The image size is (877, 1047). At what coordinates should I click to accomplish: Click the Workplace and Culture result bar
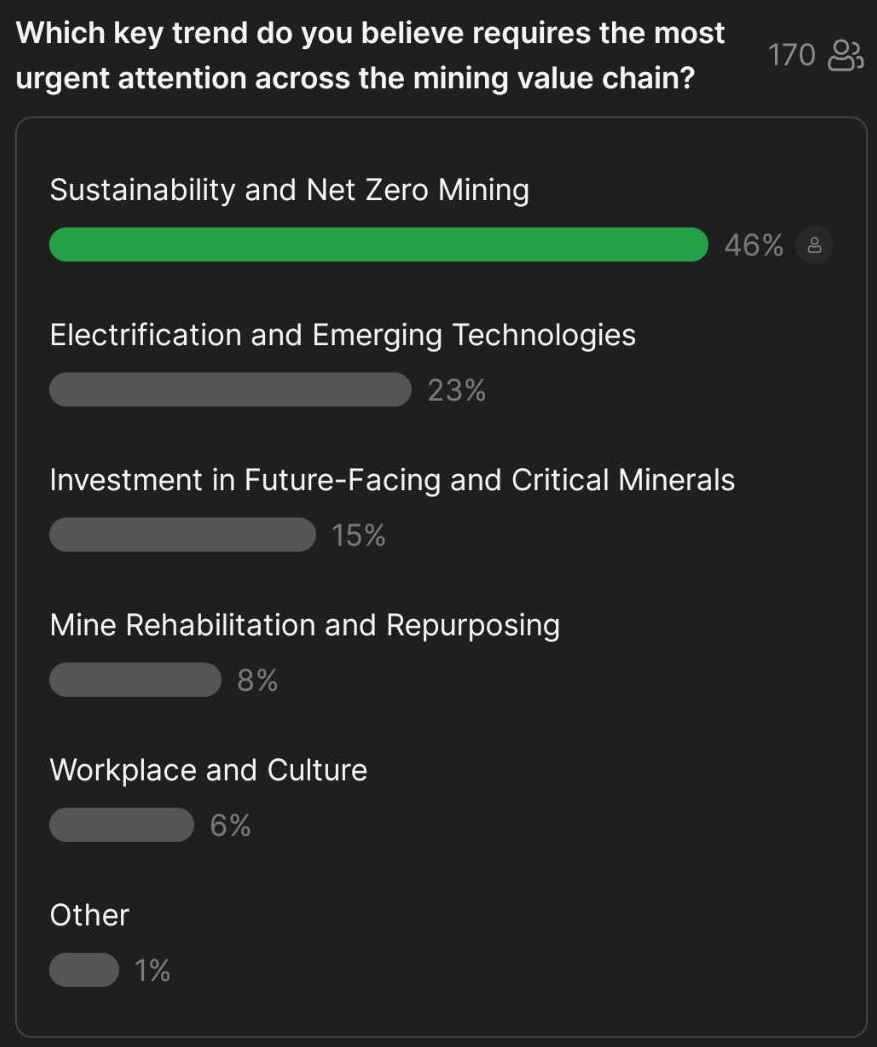122,825
